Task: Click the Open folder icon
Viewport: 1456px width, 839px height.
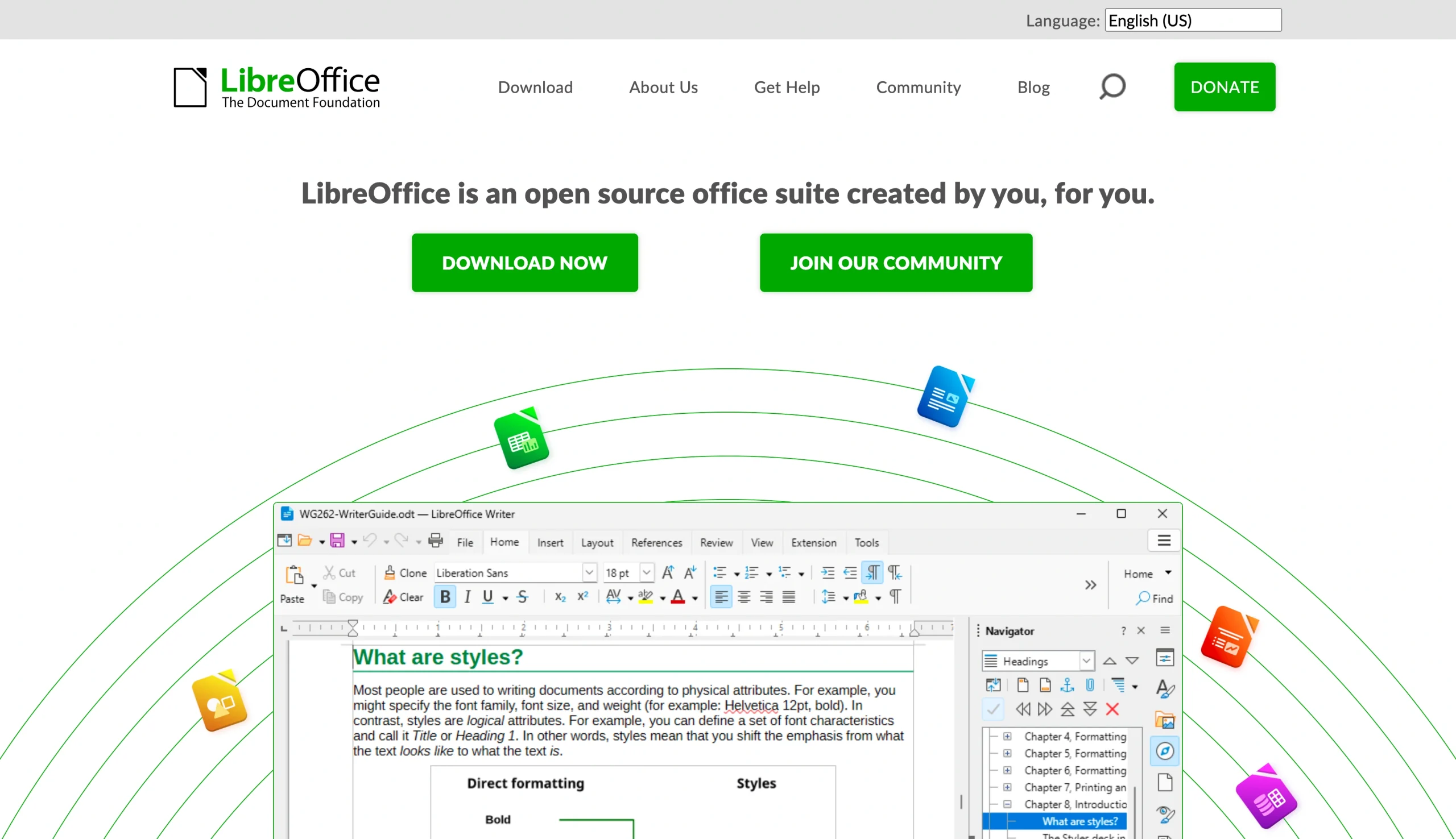Action: [x=305, y=541]
